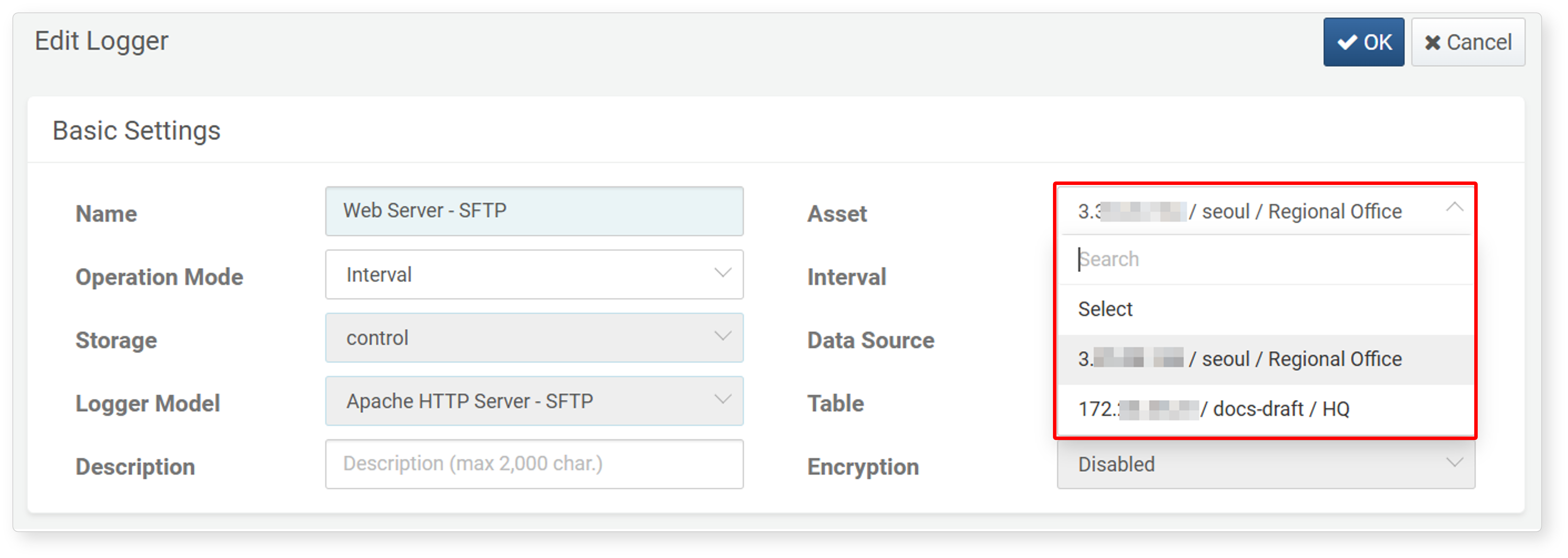Select the seoul / Regional Office option

click(x=1266, y=359)
